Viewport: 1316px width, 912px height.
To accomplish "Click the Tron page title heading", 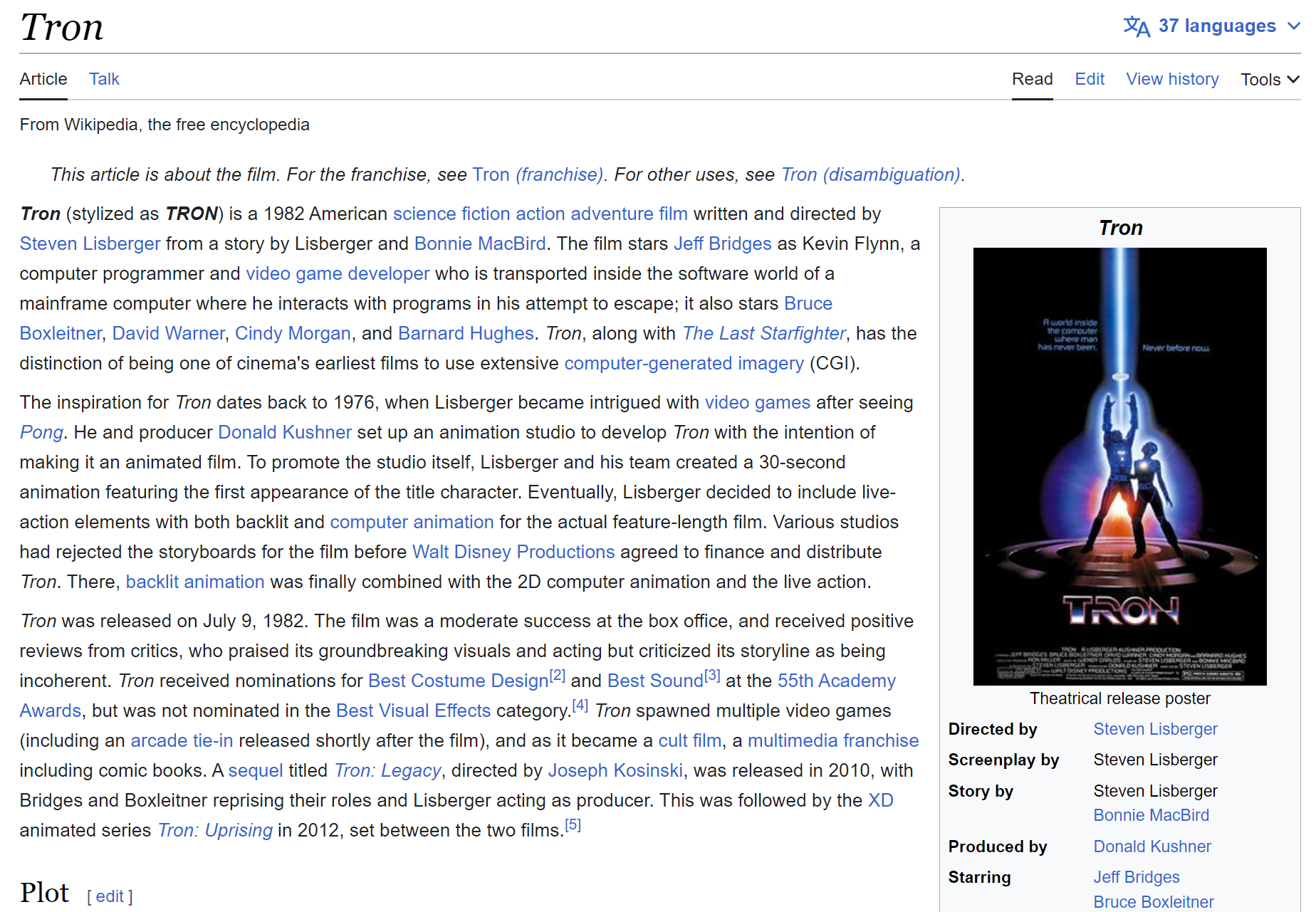I will [62, 28].
